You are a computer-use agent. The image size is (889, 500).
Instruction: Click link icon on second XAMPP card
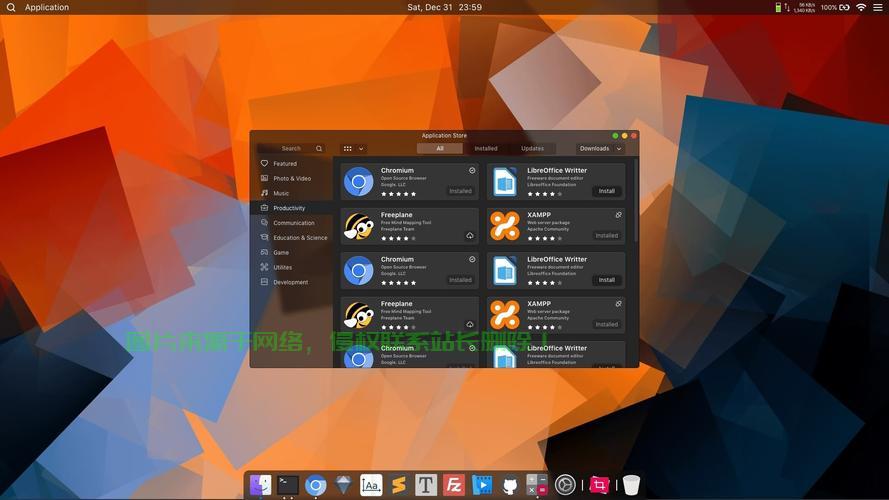point(619,304)
